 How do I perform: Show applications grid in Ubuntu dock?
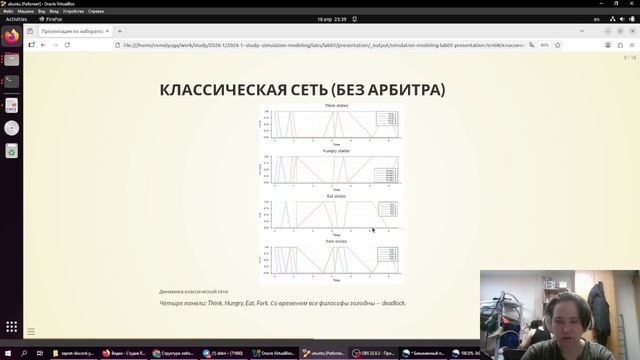(x=11, y=327)
